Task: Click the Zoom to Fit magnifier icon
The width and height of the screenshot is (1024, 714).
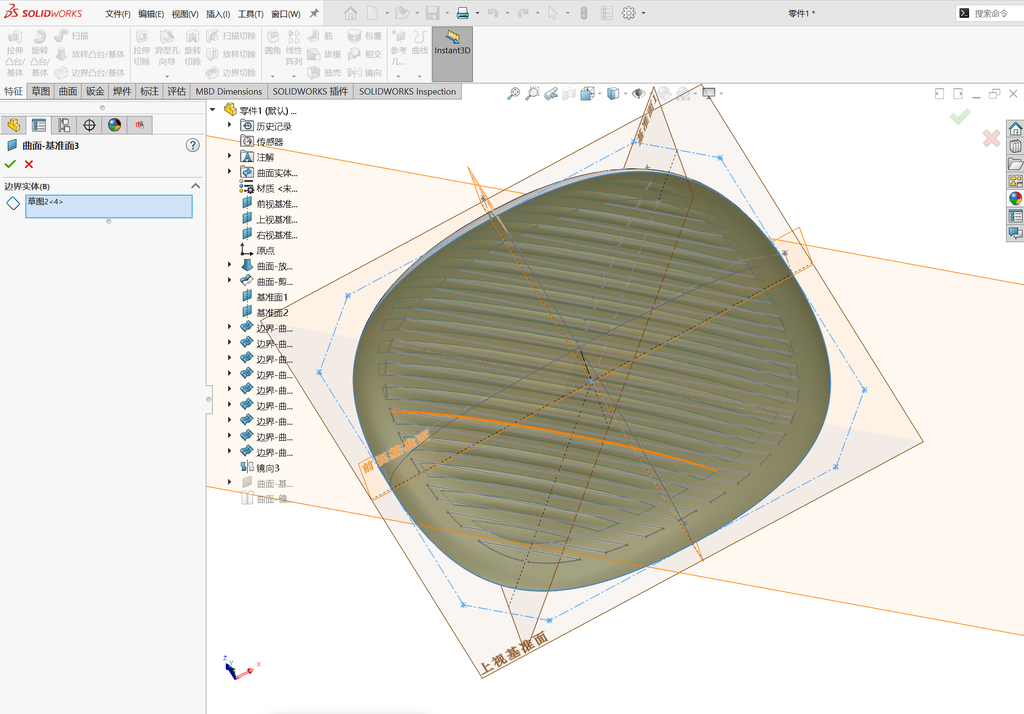Action: (514, 93)
